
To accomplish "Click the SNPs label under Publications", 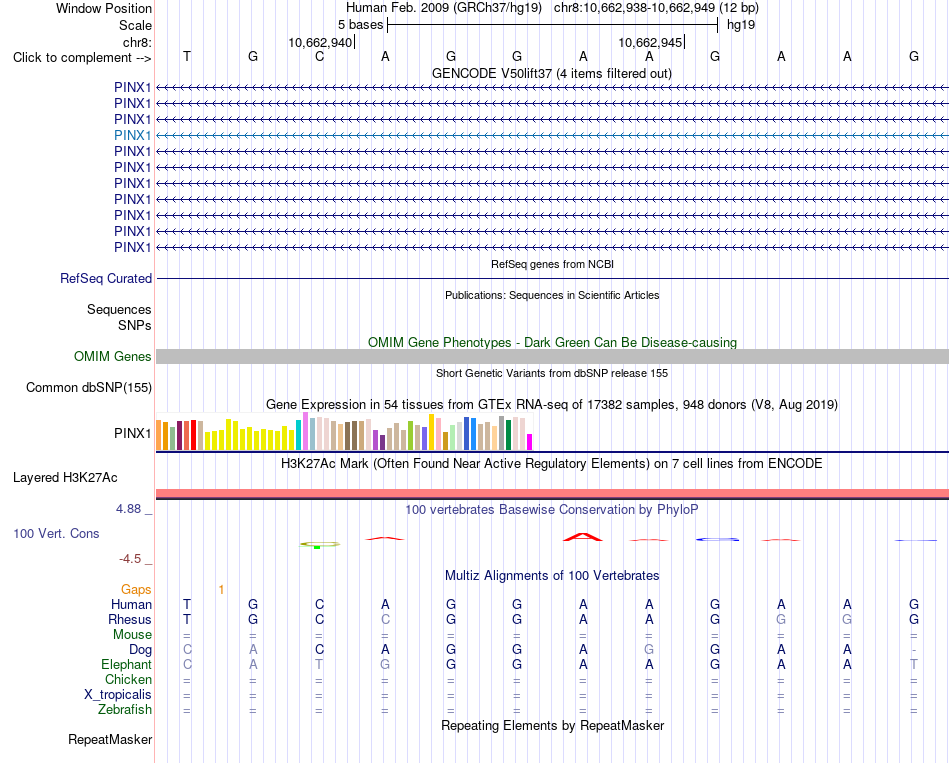I will [135, 325].
